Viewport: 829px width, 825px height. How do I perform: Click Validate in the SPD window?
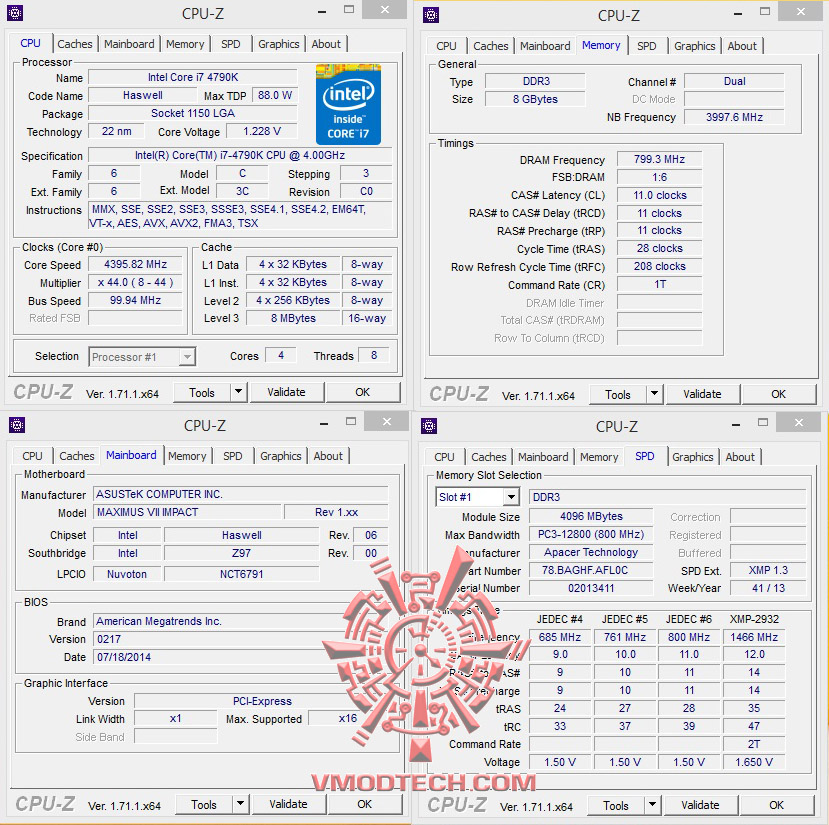pyautogui.click(x=701, y=805)
